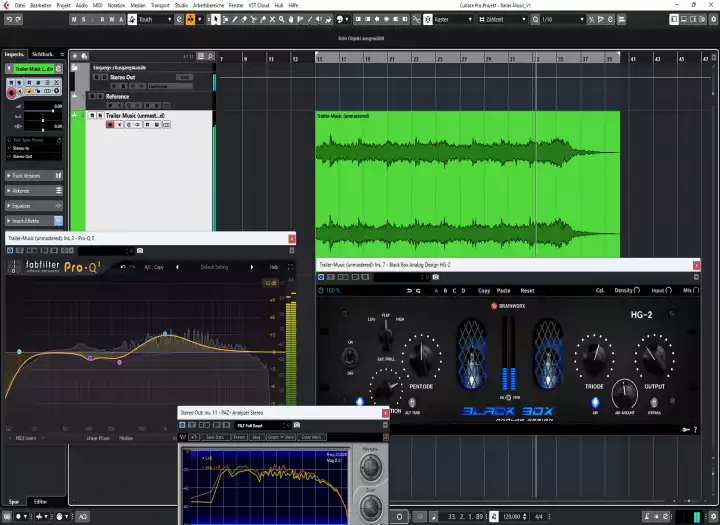720x525 pixels.
Task: Select the Reference track in list
Action: point(118,96)
